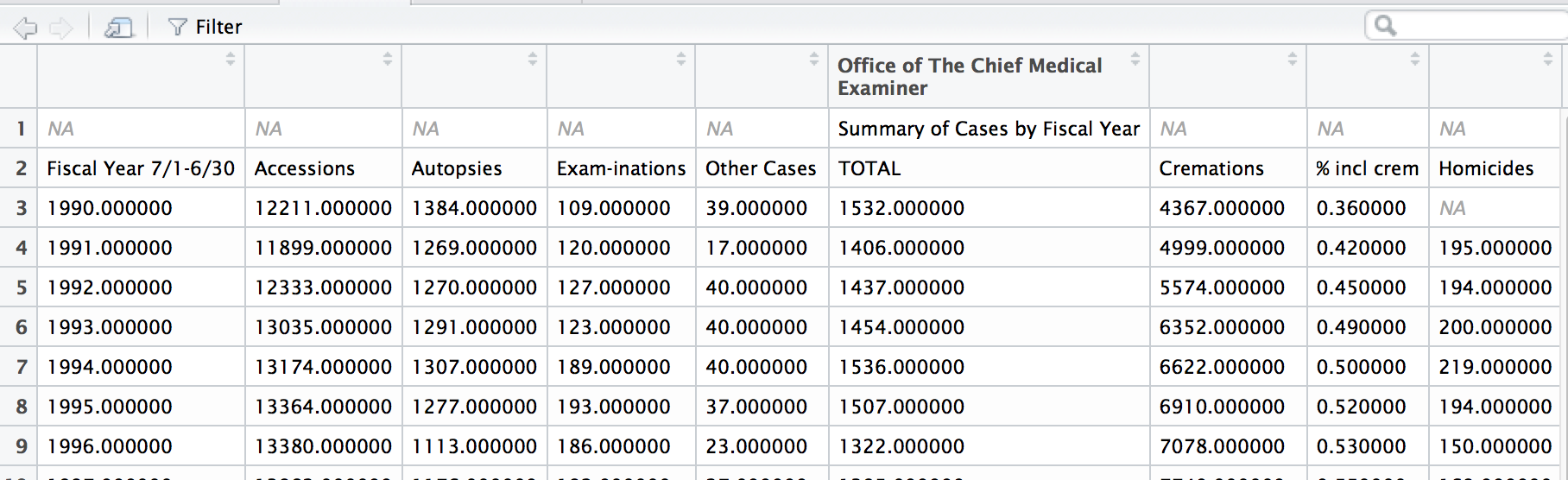The height and width of the screenshot is (480, 1568).
Task: Sort the column containing Autopsies
Action: click(532, 60)
